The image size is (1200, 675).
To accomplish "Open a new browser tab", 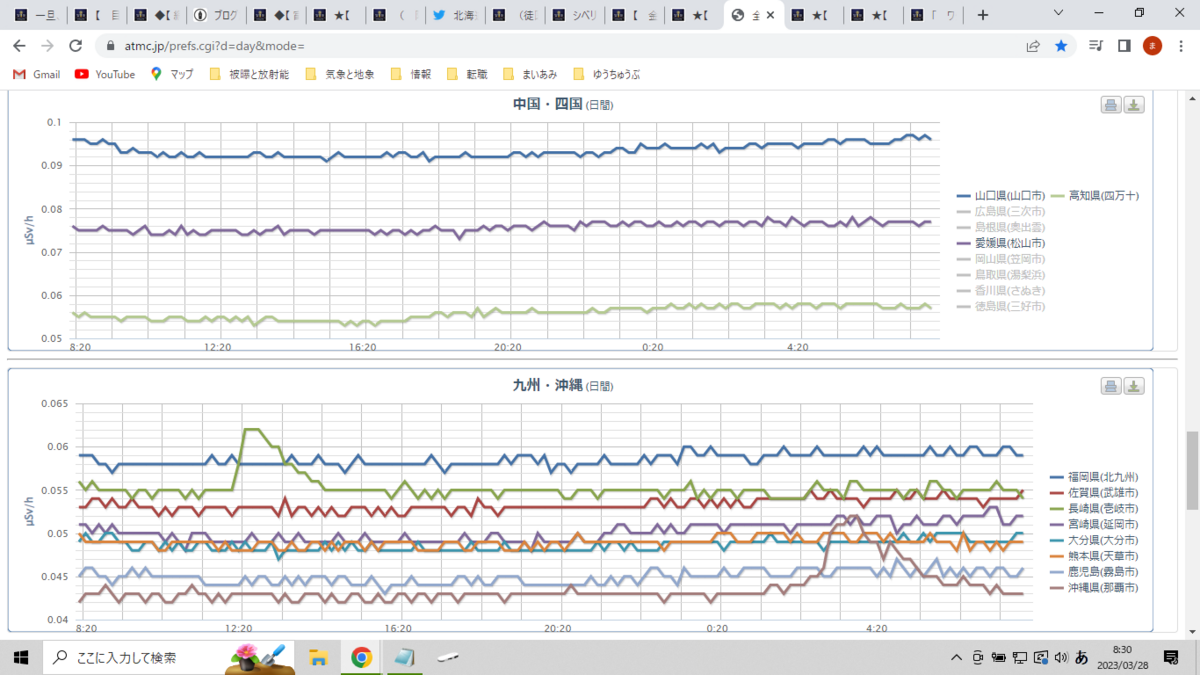I will tap(983, 15).
